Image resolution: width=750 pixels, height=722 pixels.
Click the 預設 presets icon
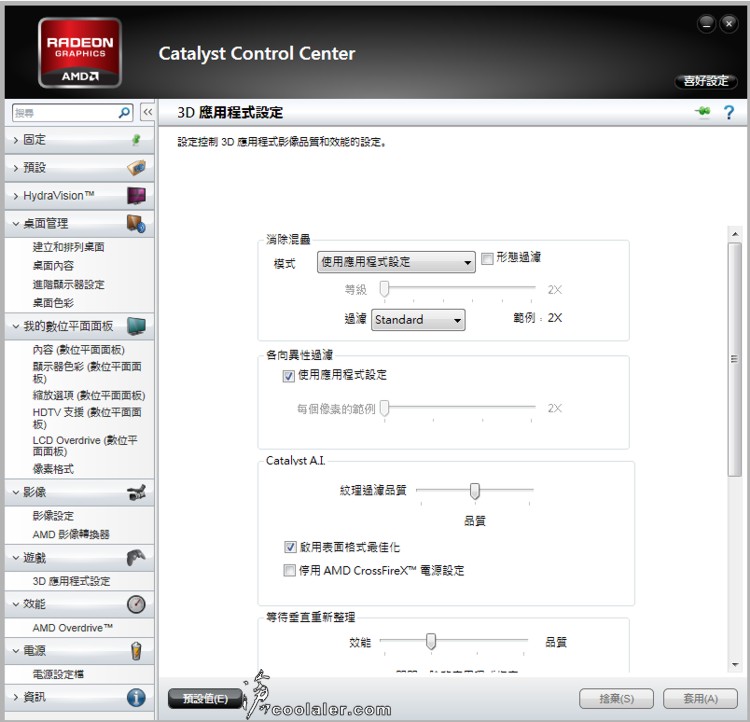[136, 167]
